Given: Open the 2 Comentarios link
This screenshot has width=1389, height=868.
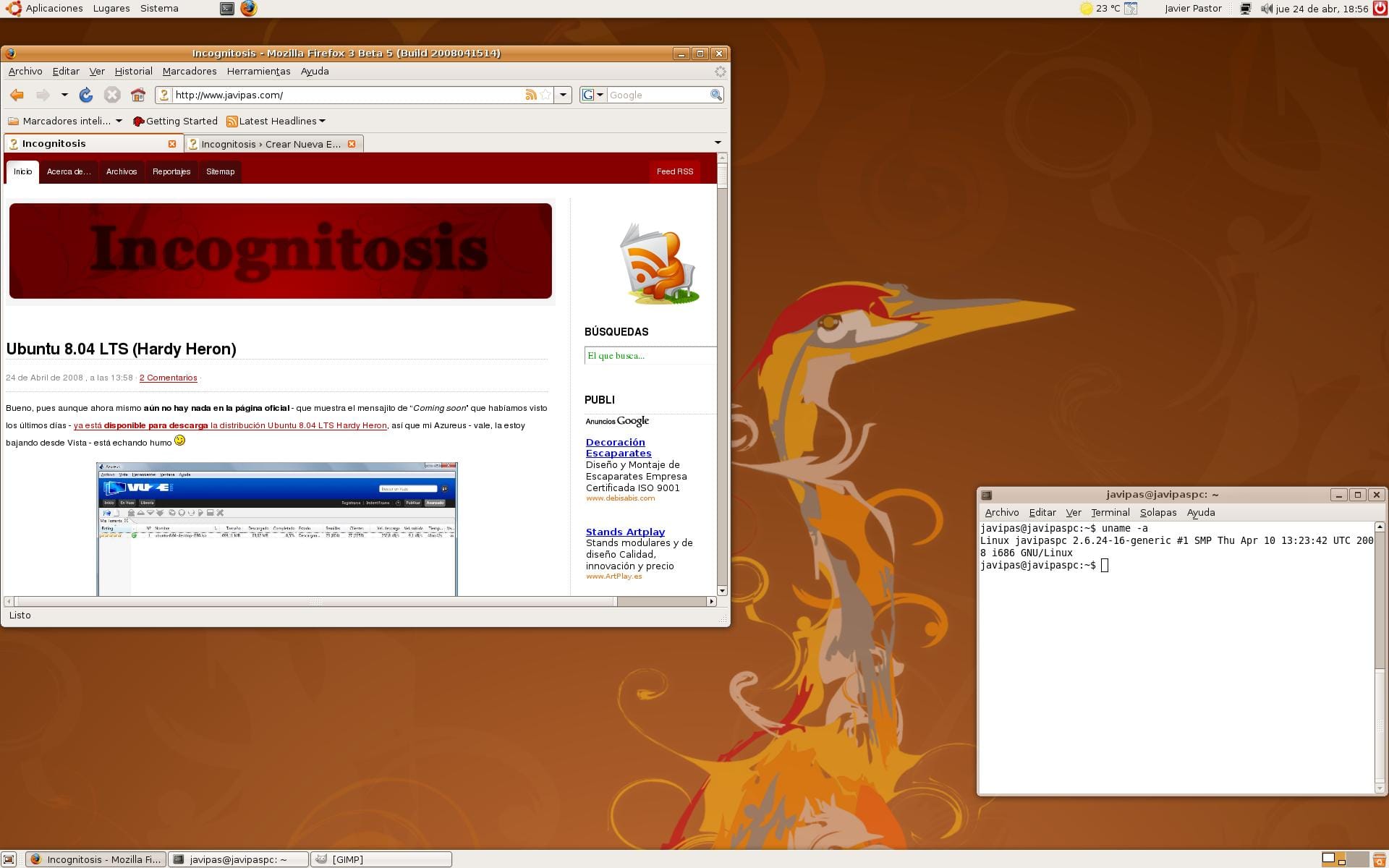Looking at the screenshot, I should (x=168, y=378).
